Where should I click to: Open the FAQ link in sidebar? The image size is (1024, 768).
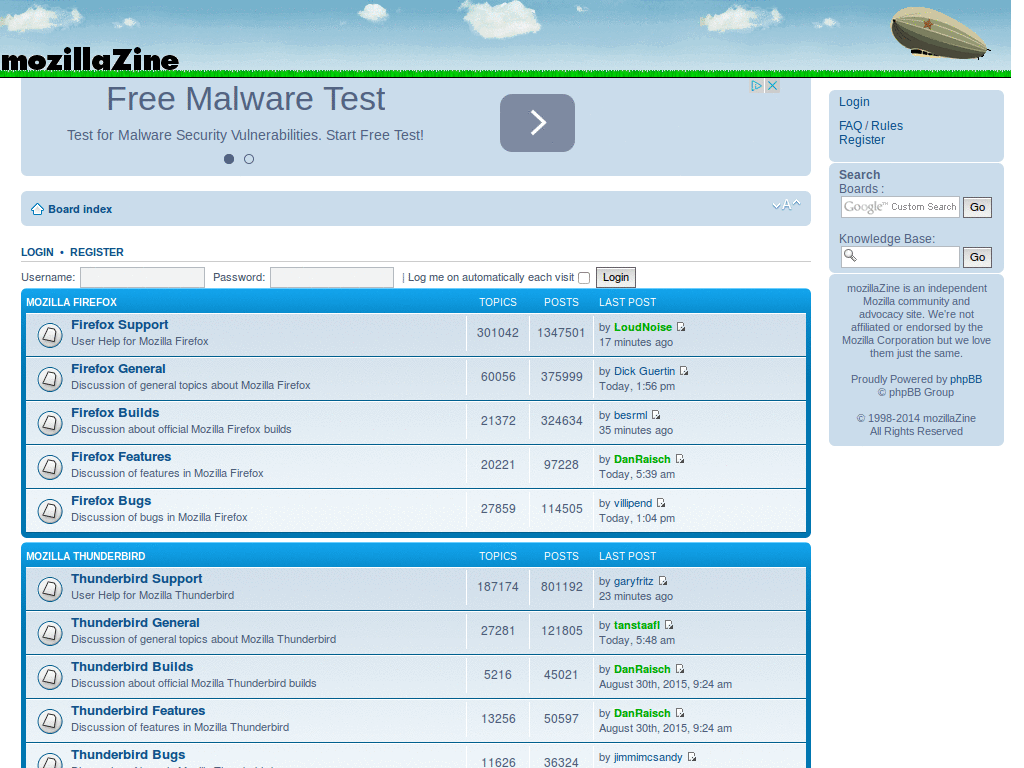(x=850, y=126)
